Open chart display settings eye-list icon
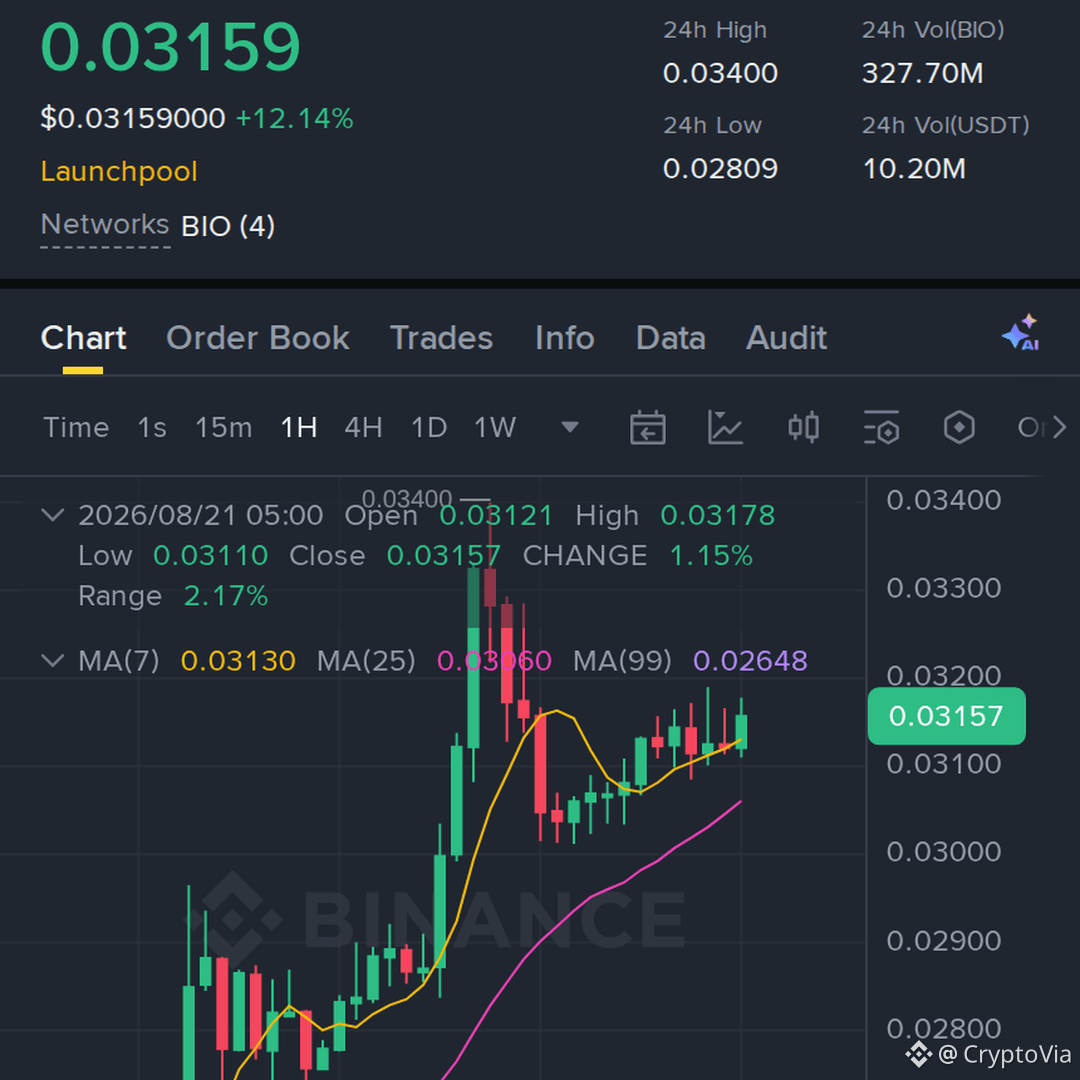Image resolution: width=1080 pixels, height=1080 pixels. pyautogui.click(x=881, y=428)
